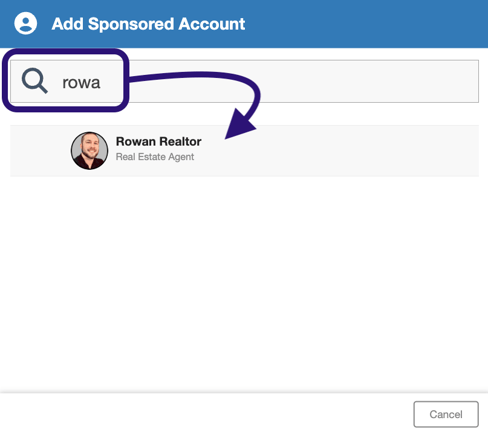Click the typed text 'rowa' in search box

click(x=81, y=82)
